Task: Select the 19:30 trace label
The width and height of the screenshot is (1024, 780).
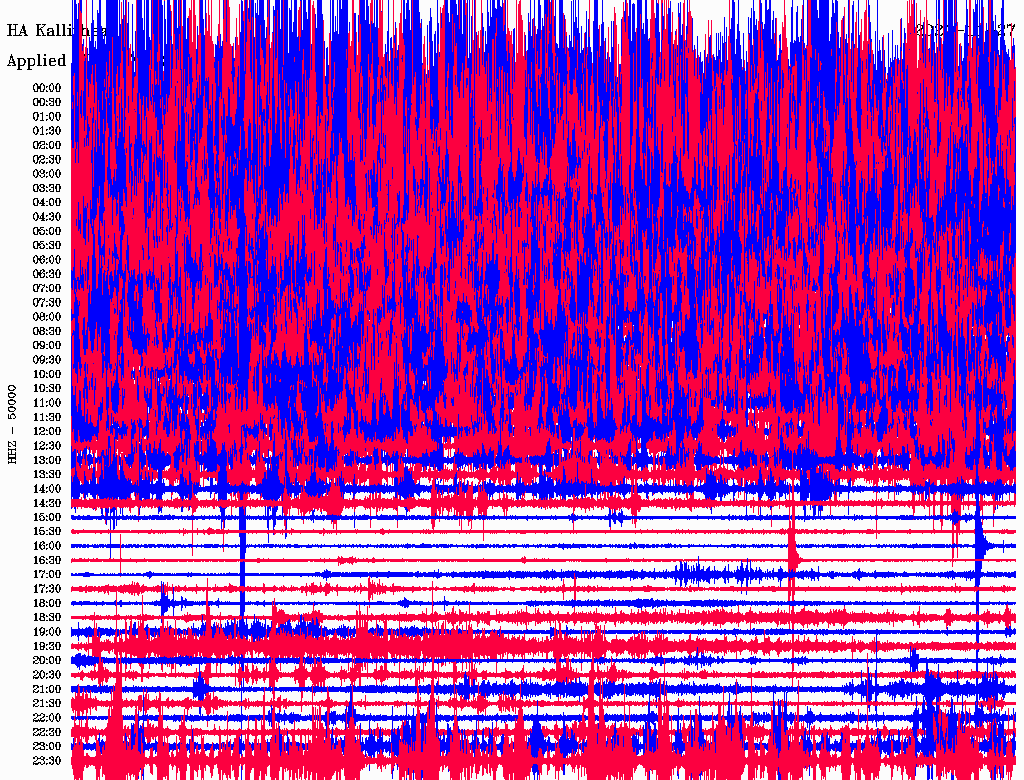Action: point(47,647)
